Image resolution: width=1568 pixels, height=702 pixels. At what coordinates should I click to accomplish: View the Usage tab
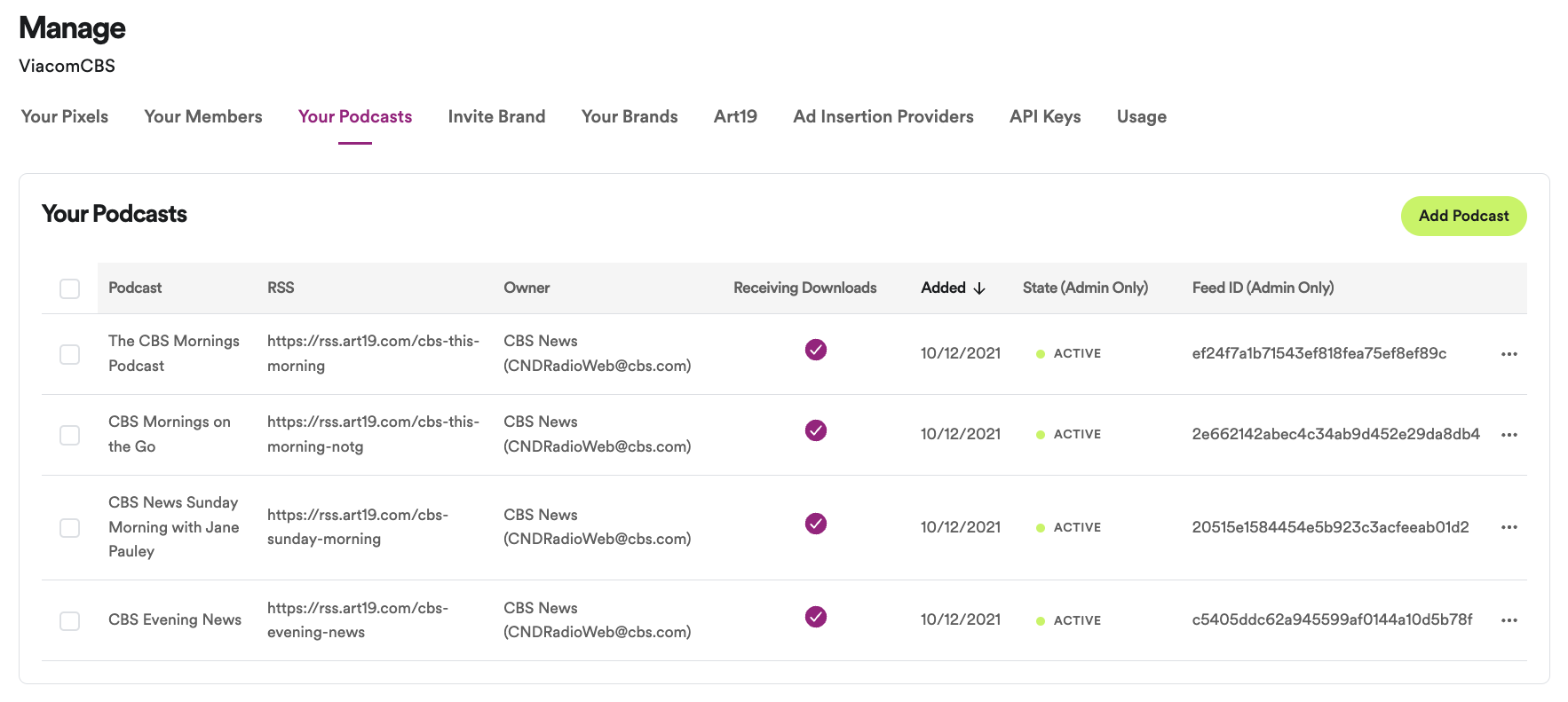point(1142,116)
